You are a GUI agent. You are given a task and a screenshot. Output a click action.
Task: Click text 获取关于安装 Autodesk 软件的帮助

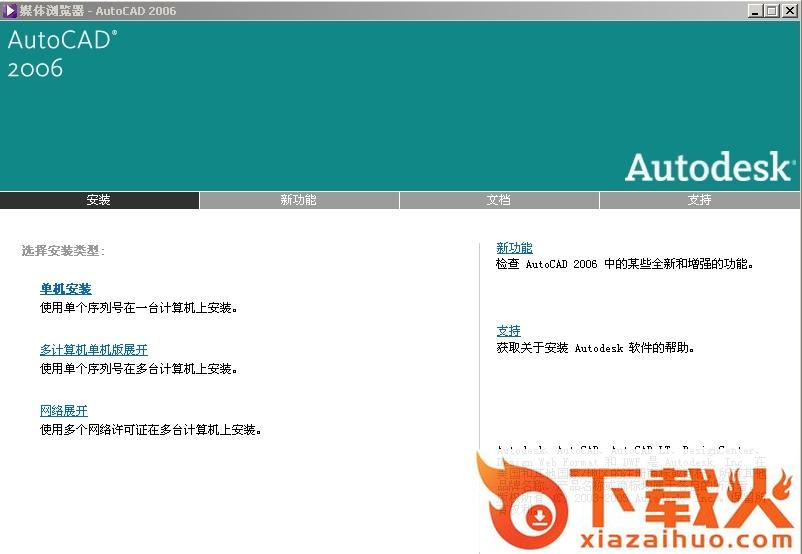[x=595, y=348]
